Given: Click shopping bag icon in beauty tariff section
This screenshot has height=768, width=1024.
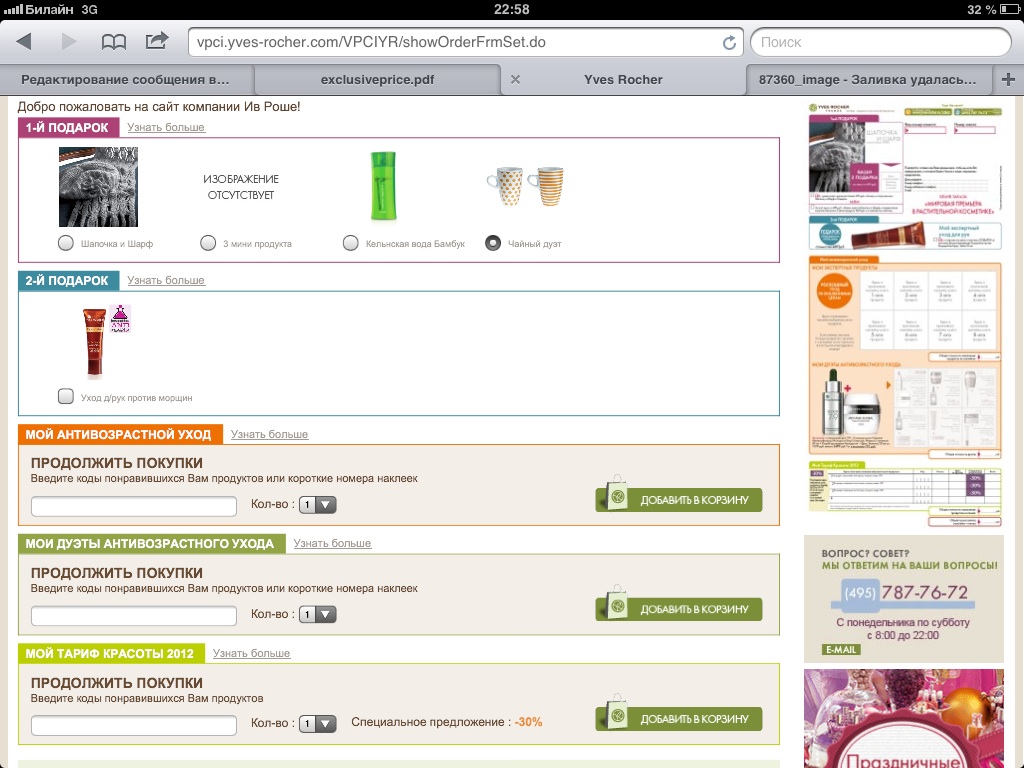Looking at the screenshot, I should click(615, 713).
